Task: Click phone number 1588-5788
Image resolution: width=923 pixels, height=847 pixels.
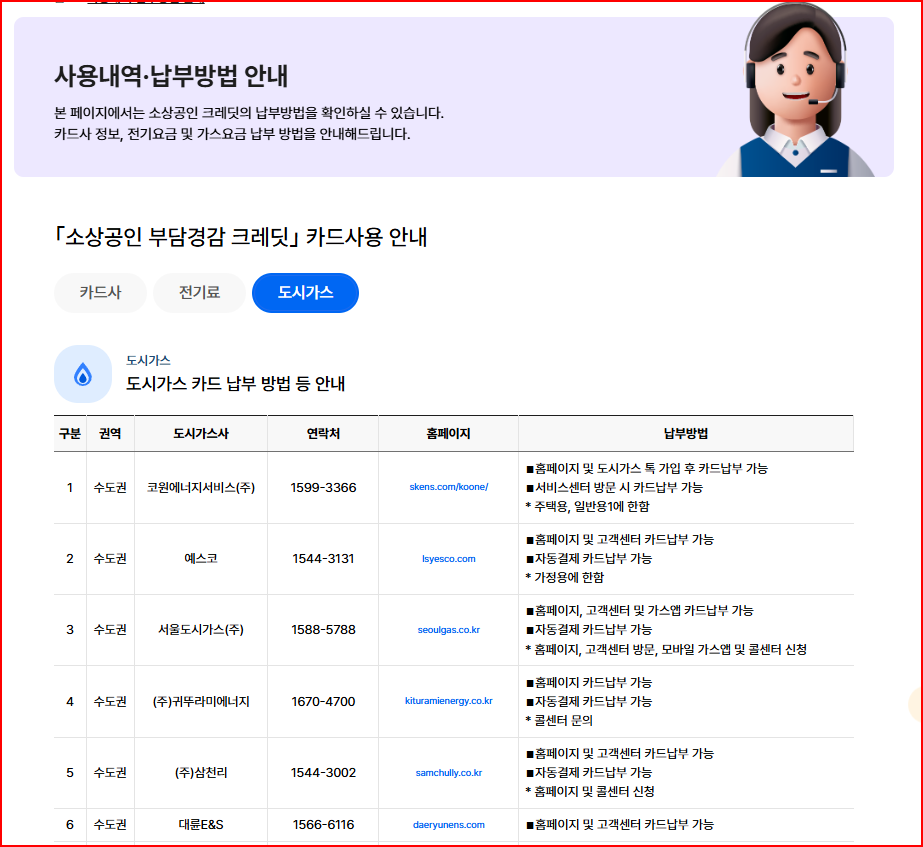Action: (323, 630)
